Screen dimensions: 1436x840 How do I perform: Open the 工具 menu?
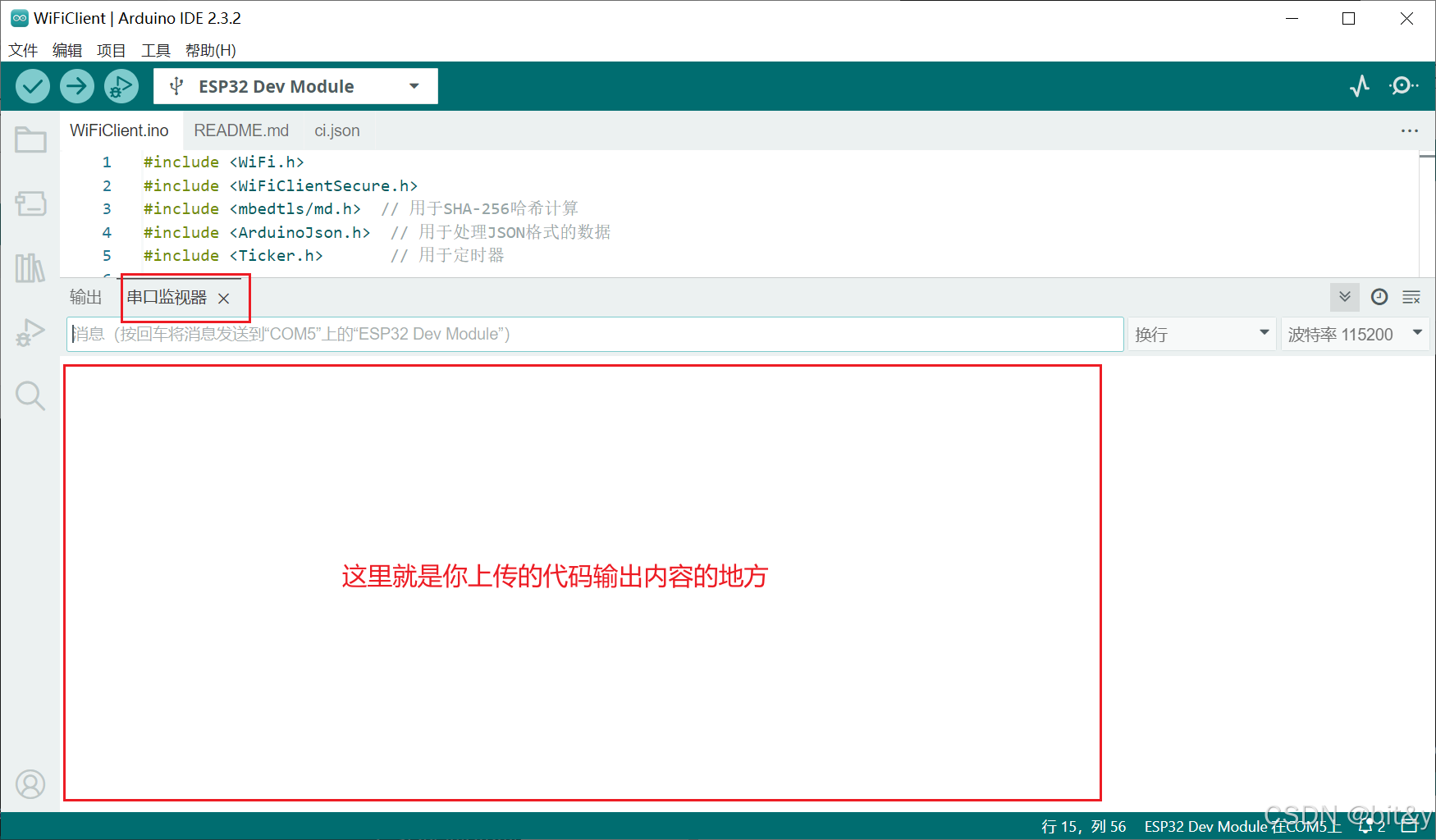coord(156,50)
